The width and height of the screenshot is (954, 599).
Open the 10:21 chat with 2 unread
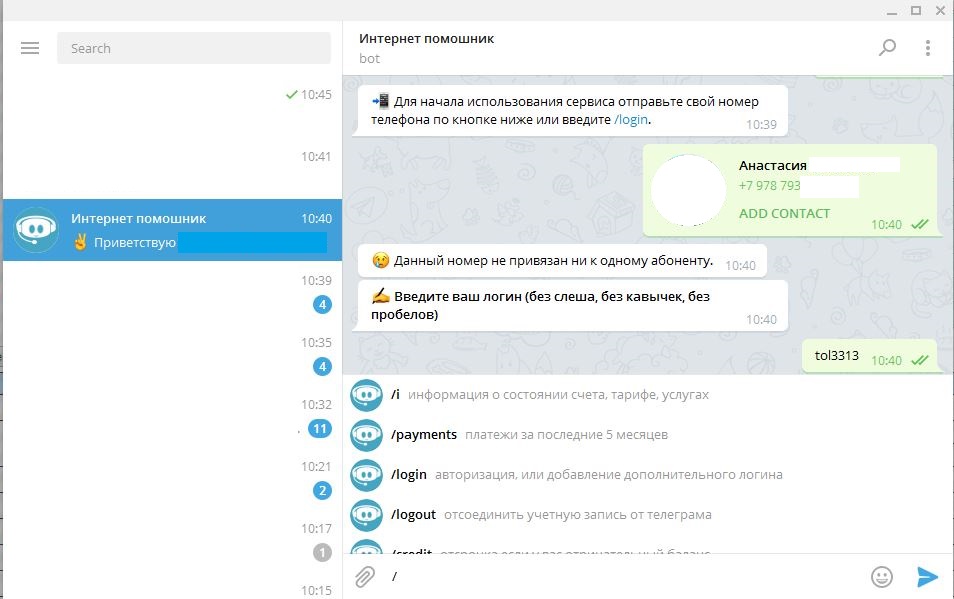pos(172,478)
